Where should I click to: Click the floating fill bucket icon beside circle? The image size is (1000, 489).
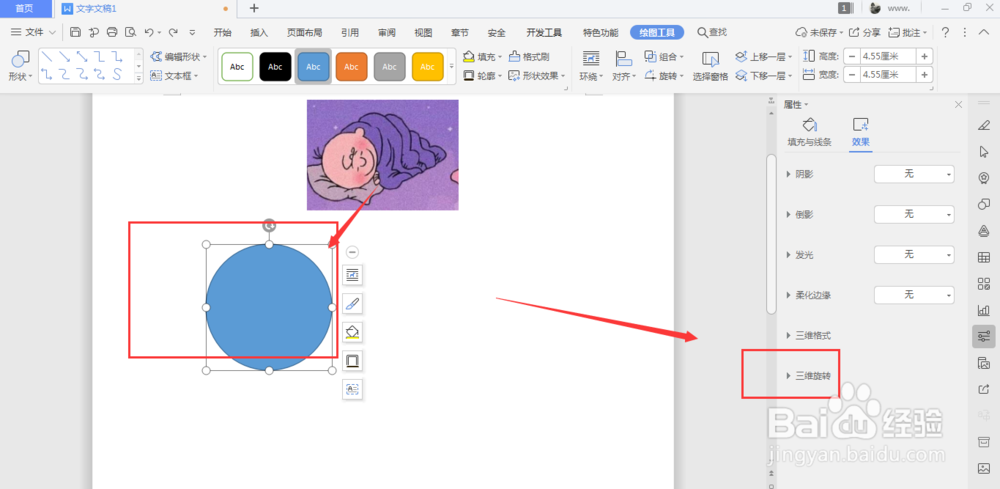point(352,332)
